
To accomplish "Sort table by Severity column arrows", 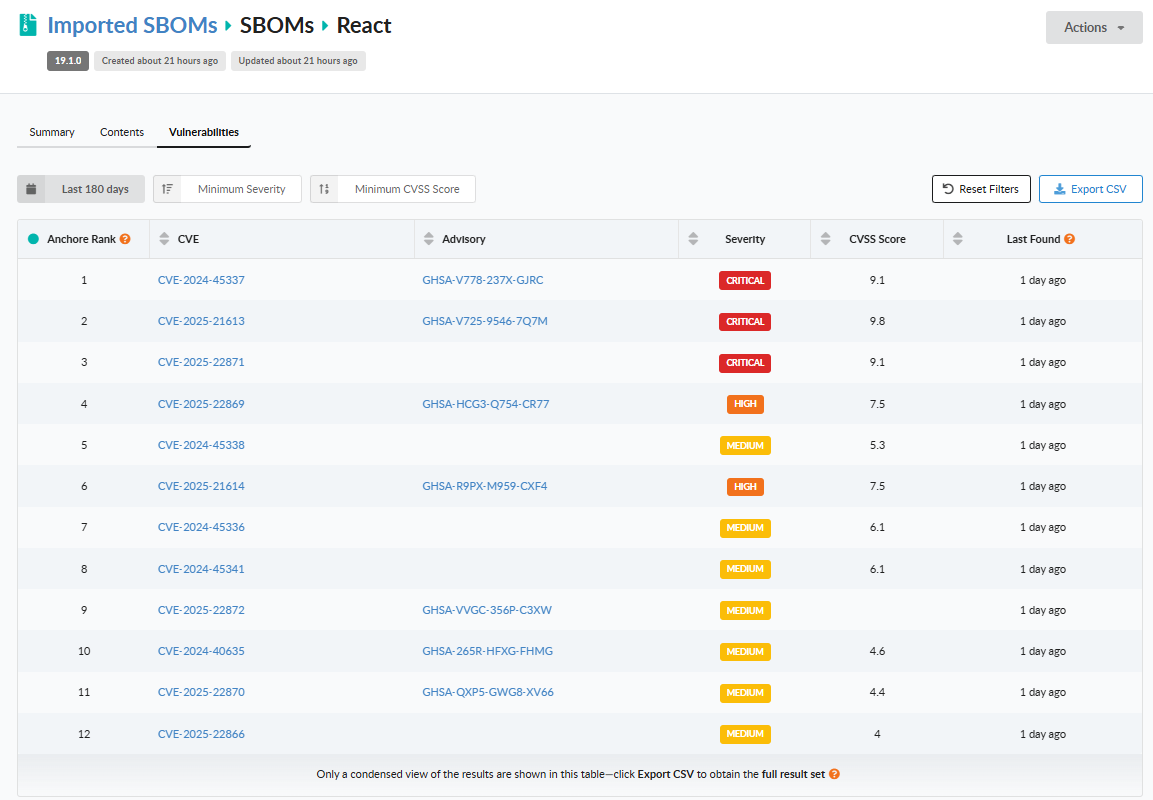I will click(693, 239).
